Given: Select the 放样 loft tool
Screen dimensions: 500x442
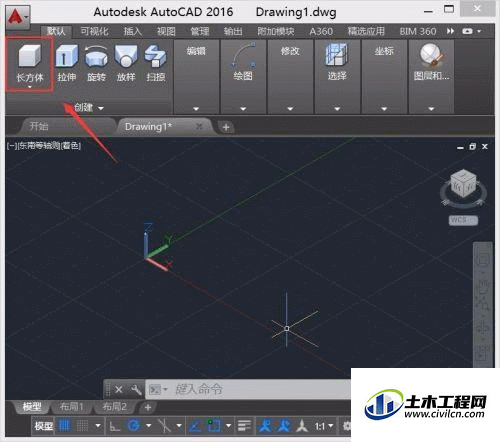Looking at the screenshot, I should 126,63.
